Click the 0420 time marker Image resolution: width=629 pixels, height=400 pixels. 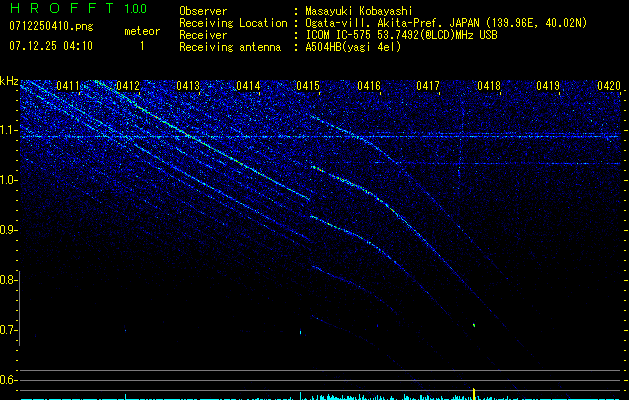point(609,86)
